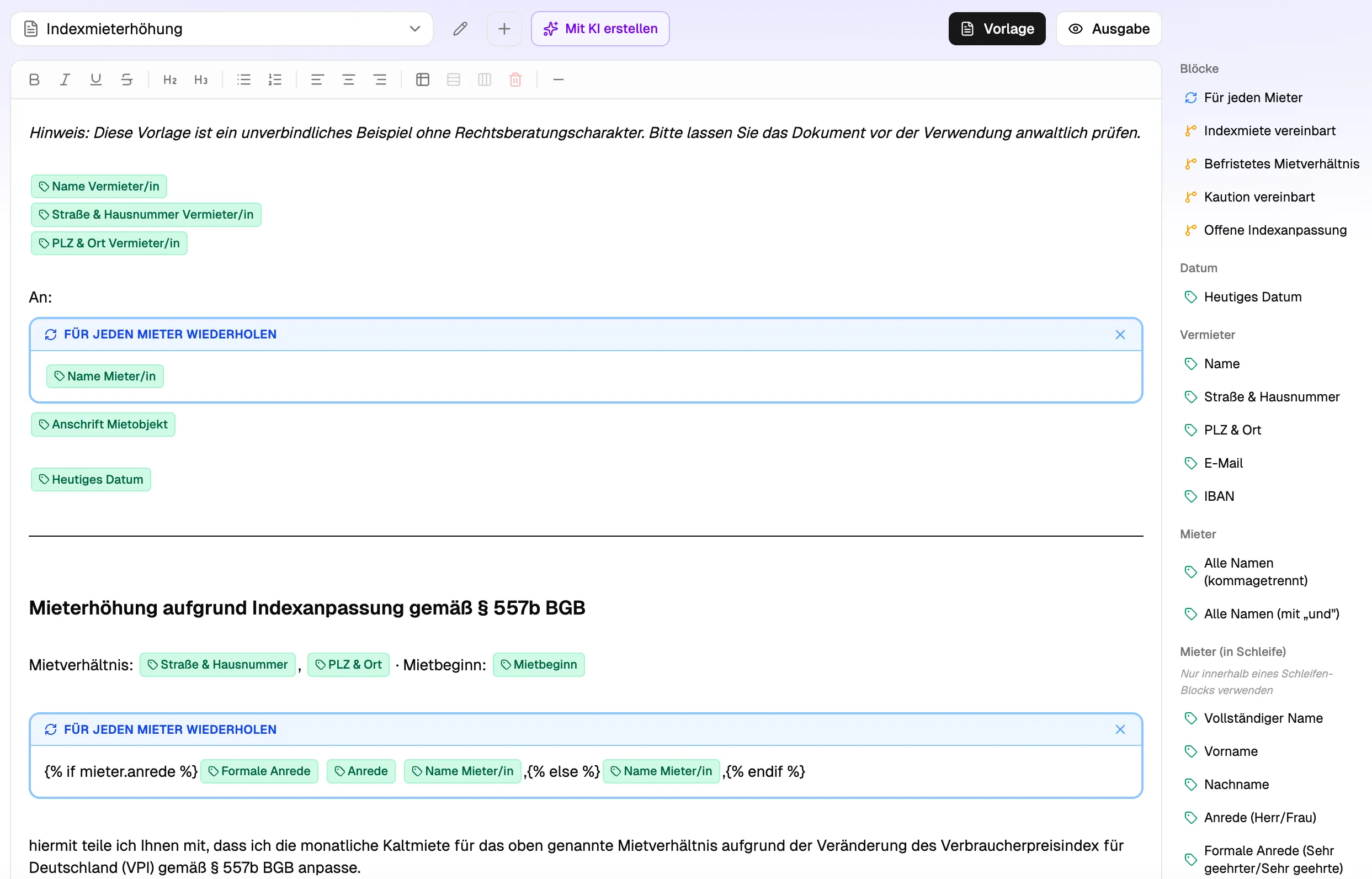The height and width of the screenshot is (879, 1372).
Task: Select the Mietbeginn tag
Action: 539,664
